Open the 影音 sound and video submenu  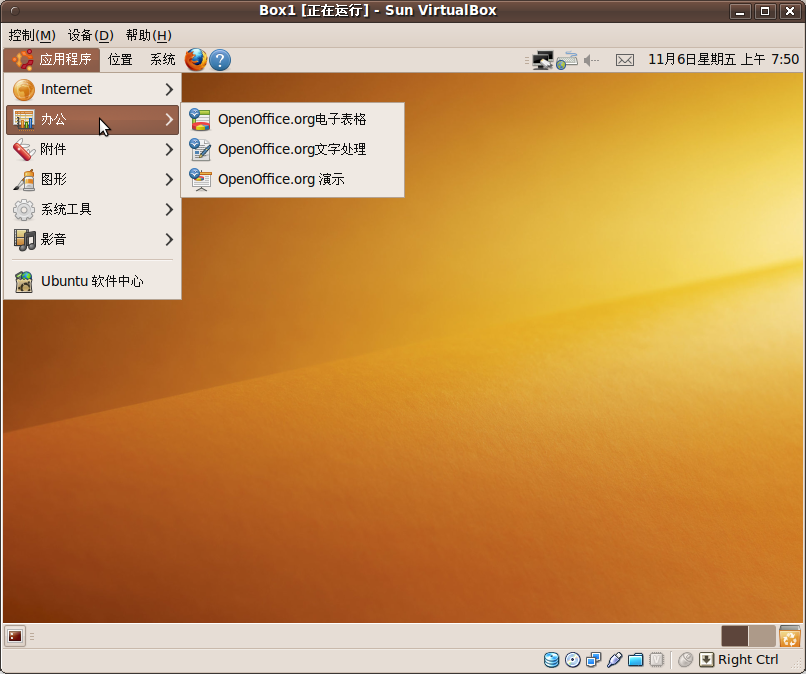point(93,239)
